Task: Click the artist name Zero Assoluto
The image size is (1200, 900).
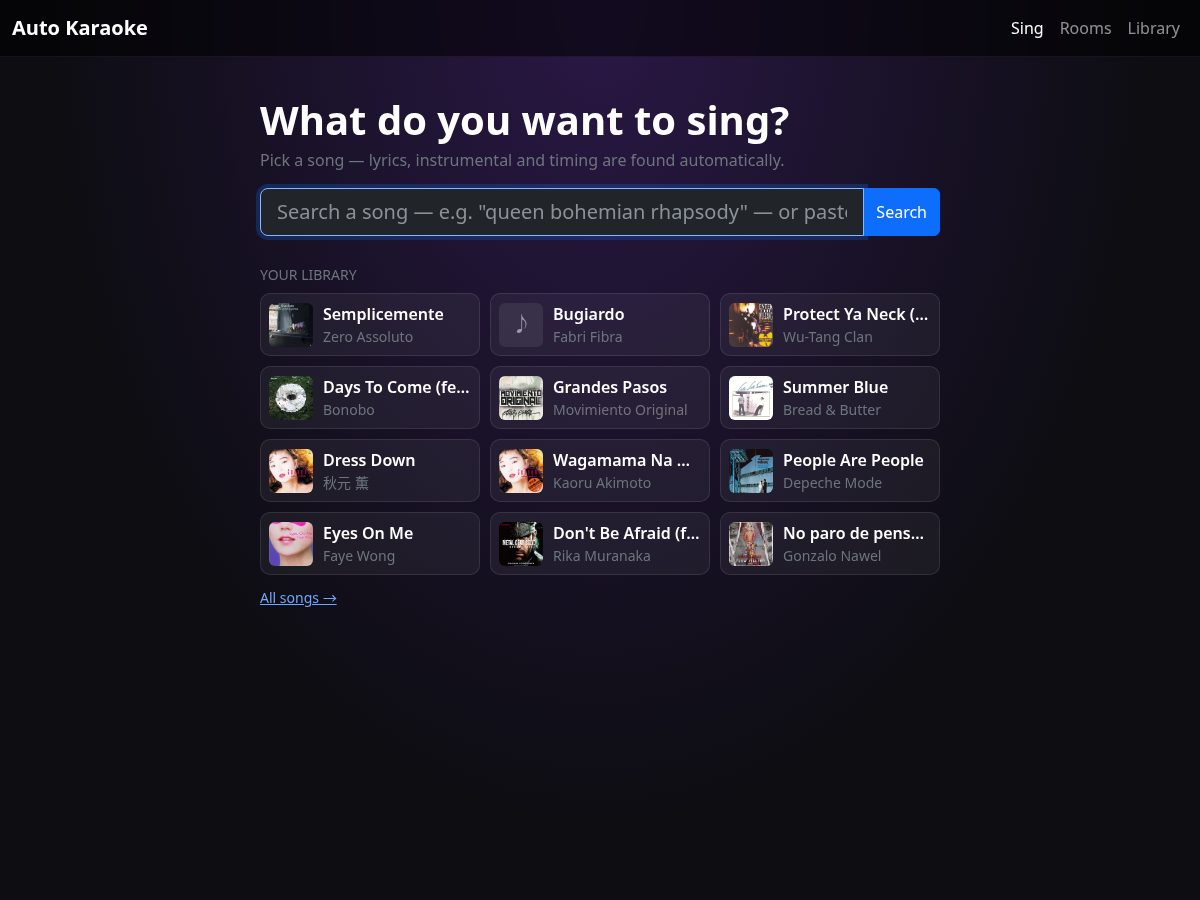Action: pyautogui.click(x=368, y=337)
